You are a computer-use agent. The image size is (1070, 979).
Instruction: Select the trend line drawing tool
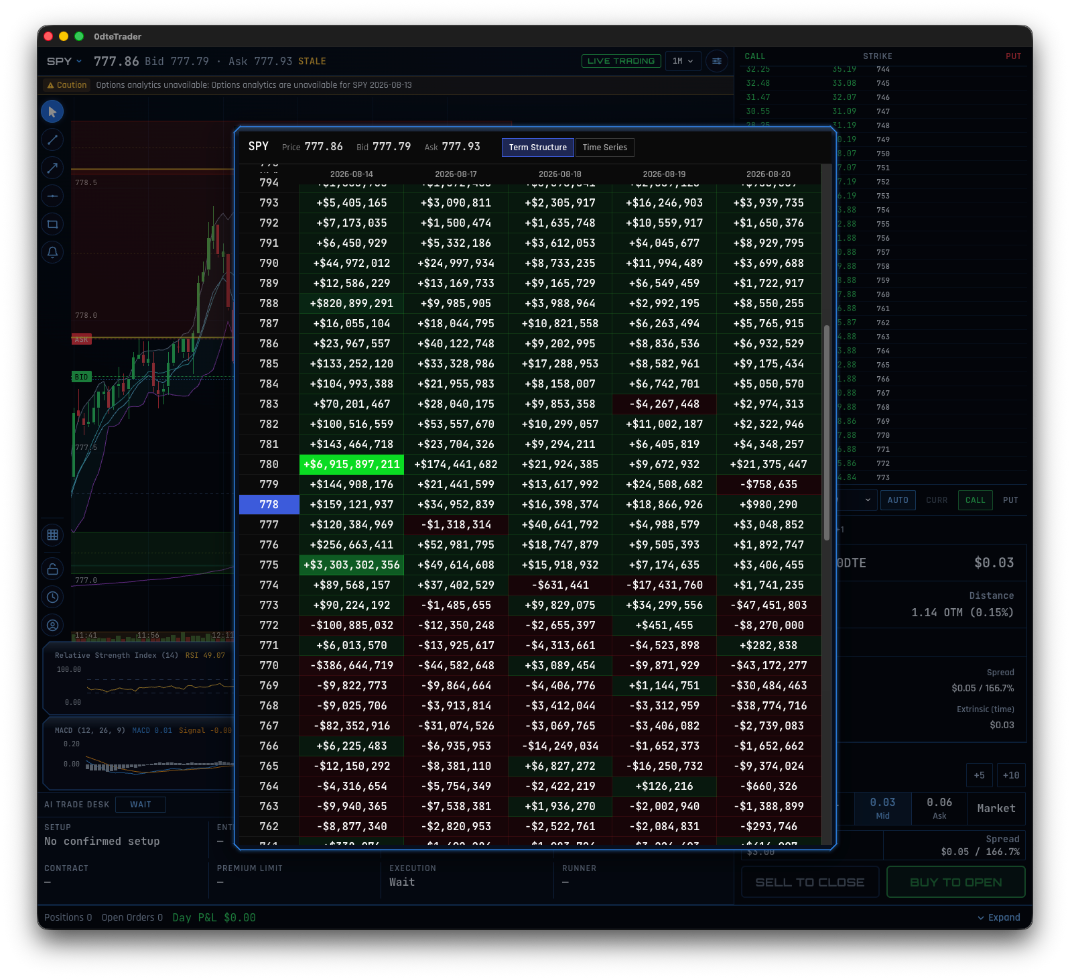(53, 140)
